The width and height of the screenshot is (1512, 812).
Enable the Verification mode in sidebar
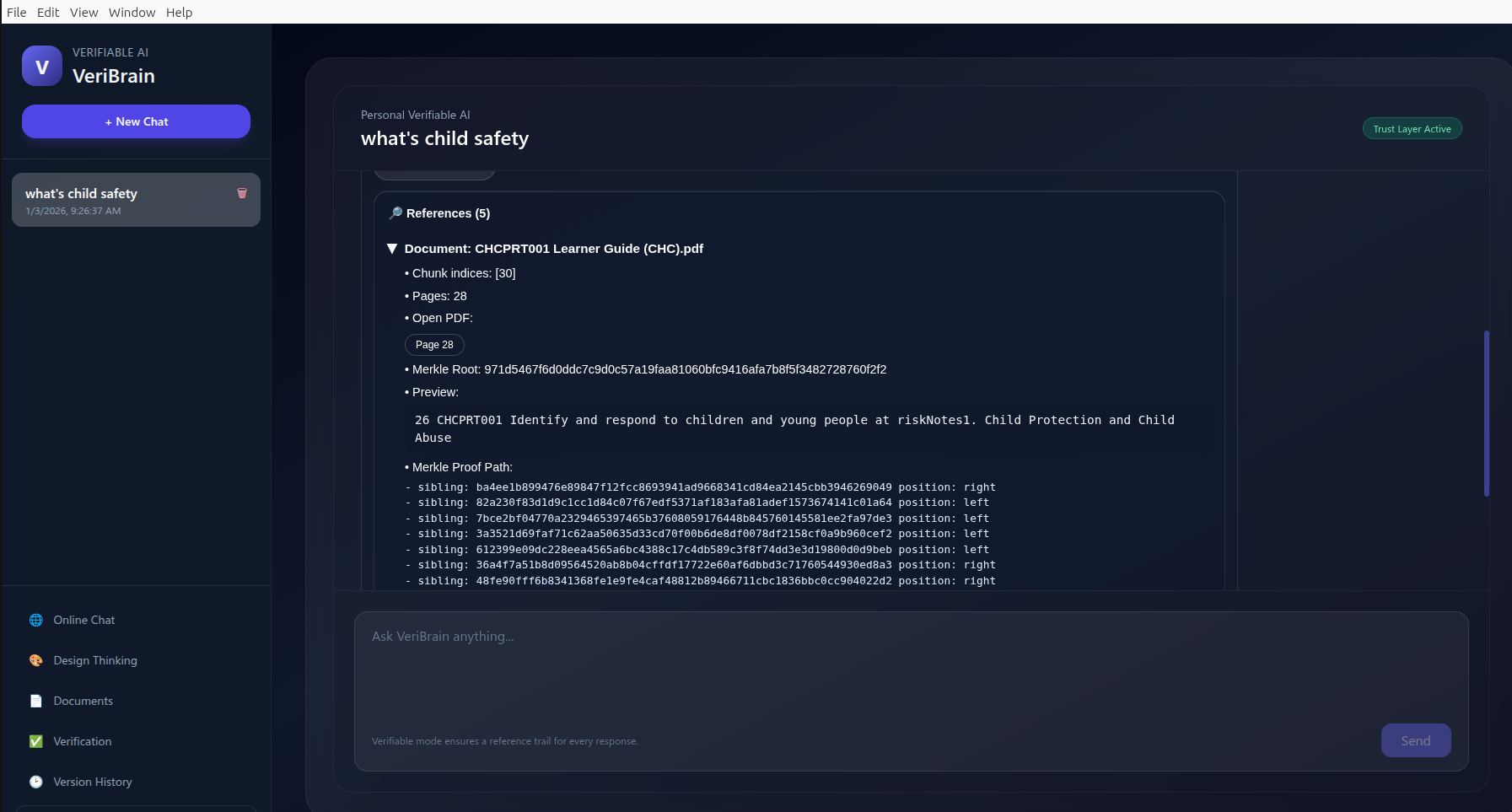(x=82, y=741)
